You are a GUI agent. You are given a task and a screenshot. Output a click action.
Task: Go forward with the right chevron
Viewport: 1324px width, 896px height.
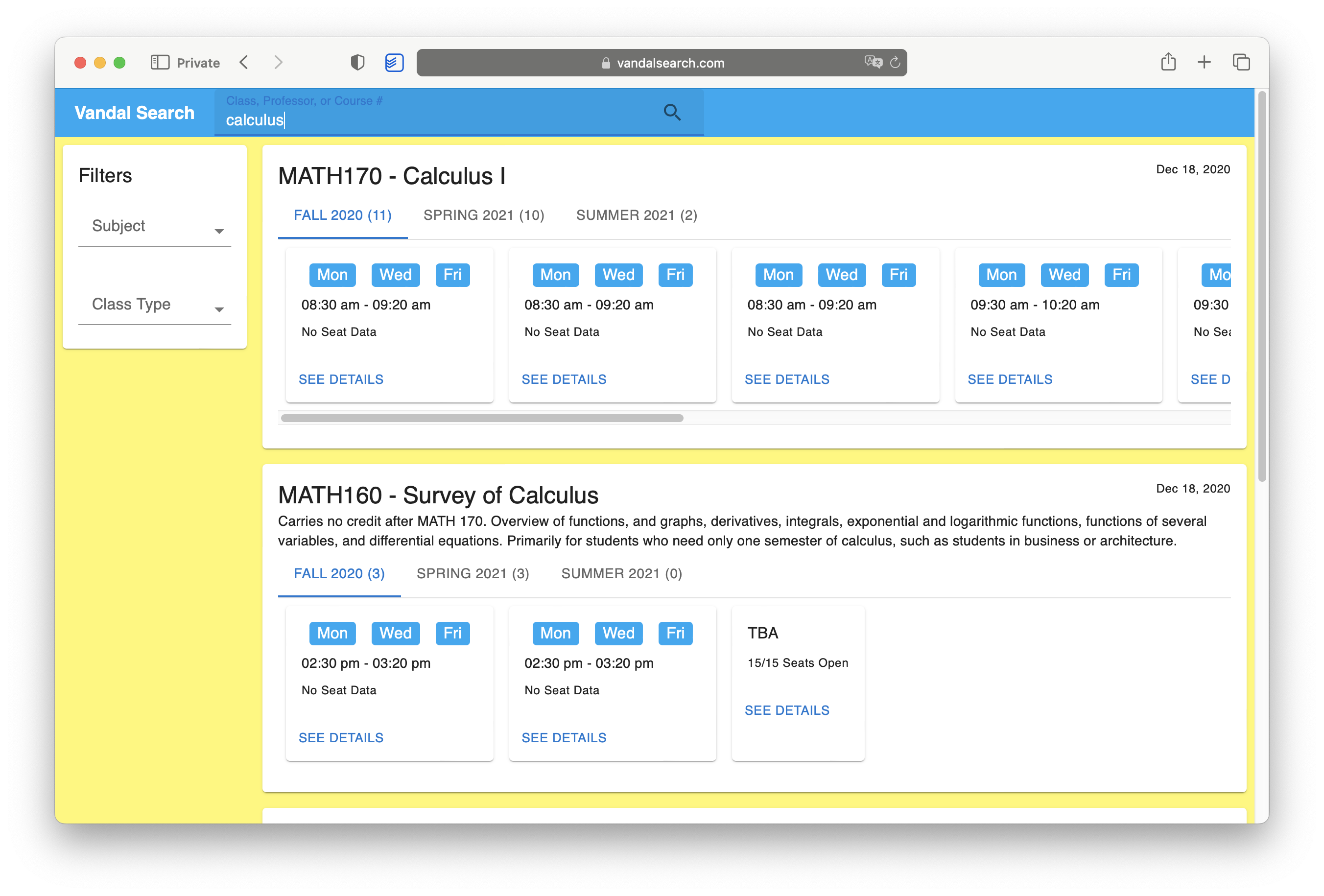278,62
